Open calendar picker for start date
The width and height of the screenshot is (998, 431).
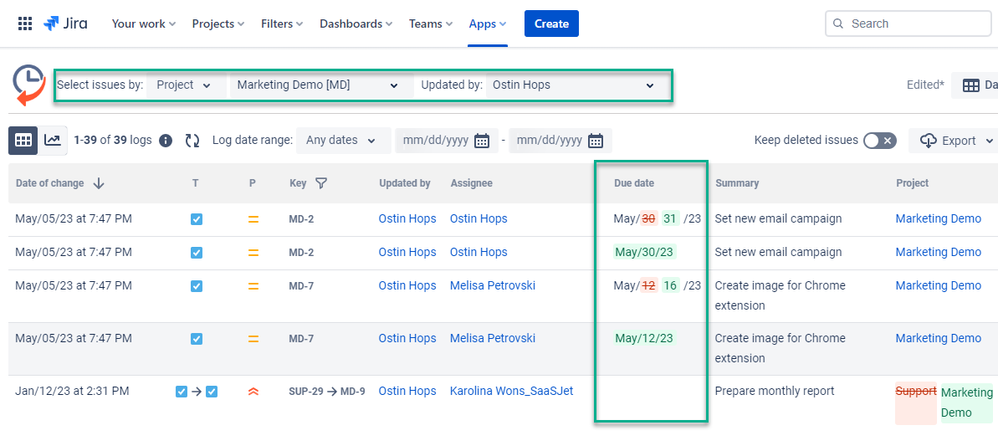pos(482,141)
